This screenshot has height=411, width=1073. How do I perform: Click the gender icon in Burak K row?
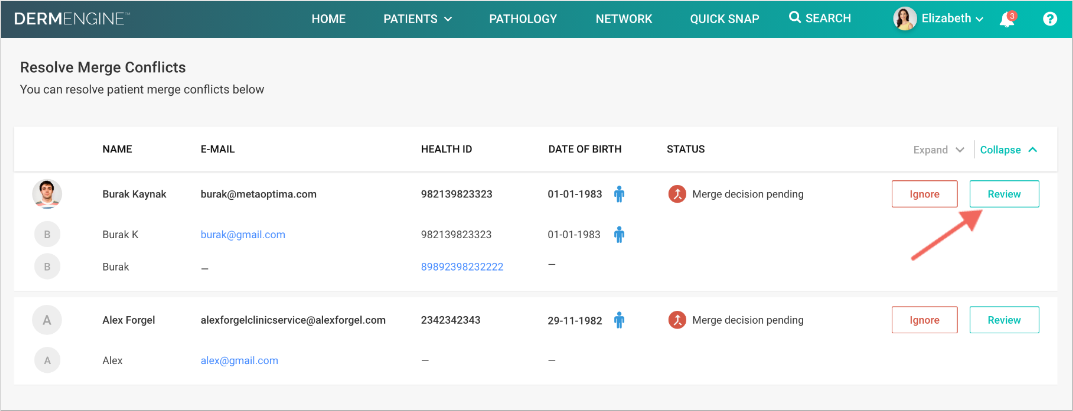[x=619, y=234]
